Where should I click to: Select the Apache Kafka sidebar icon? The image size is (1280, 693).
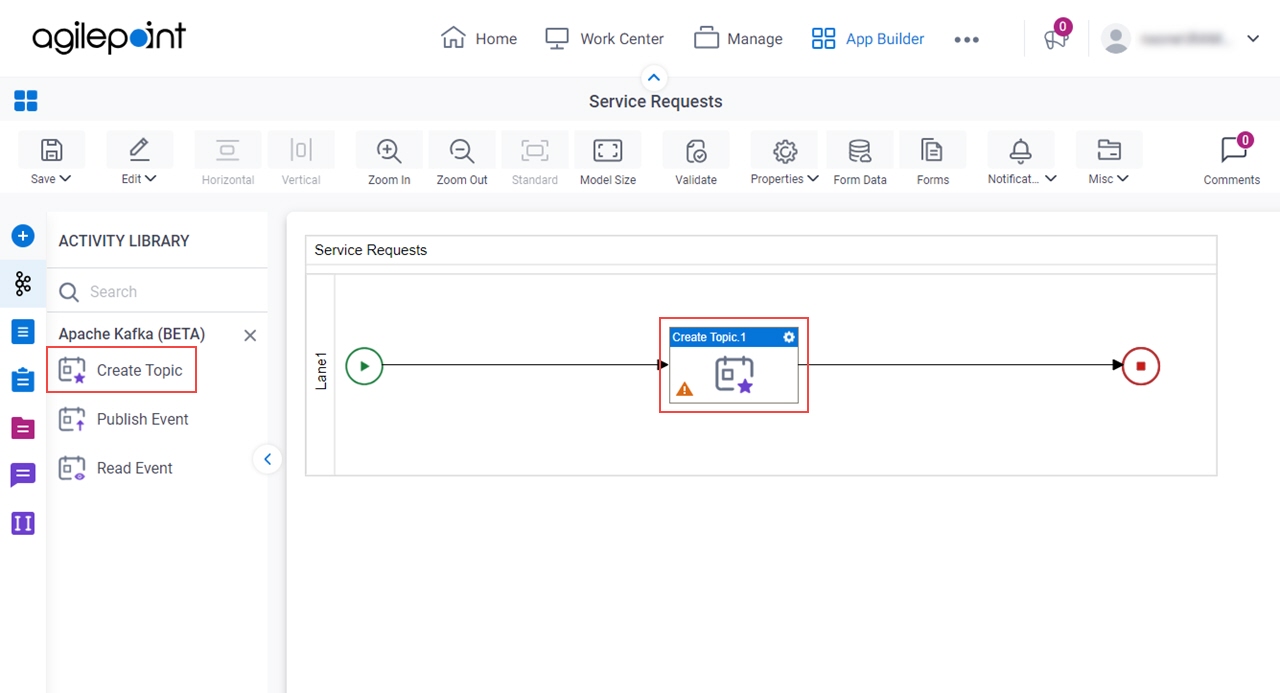tap(23, 284)
